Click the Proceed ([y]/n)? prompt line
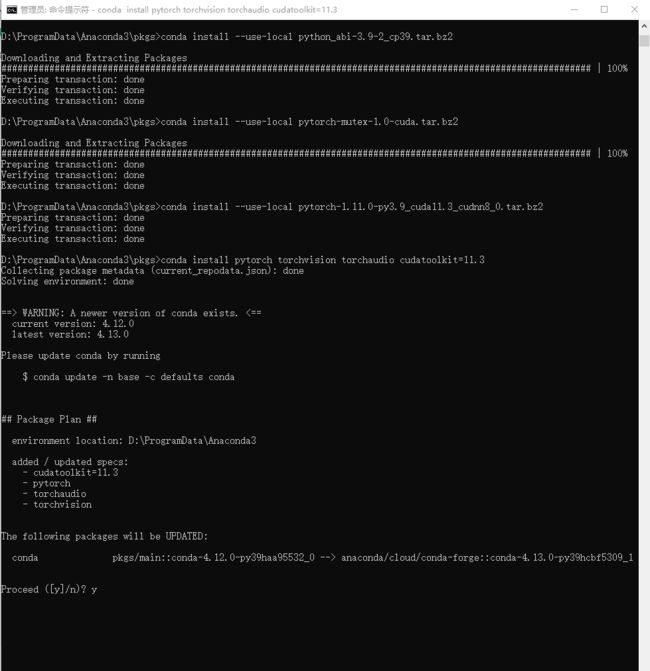This screenshot has width=650, height=671. click(49, 589)
